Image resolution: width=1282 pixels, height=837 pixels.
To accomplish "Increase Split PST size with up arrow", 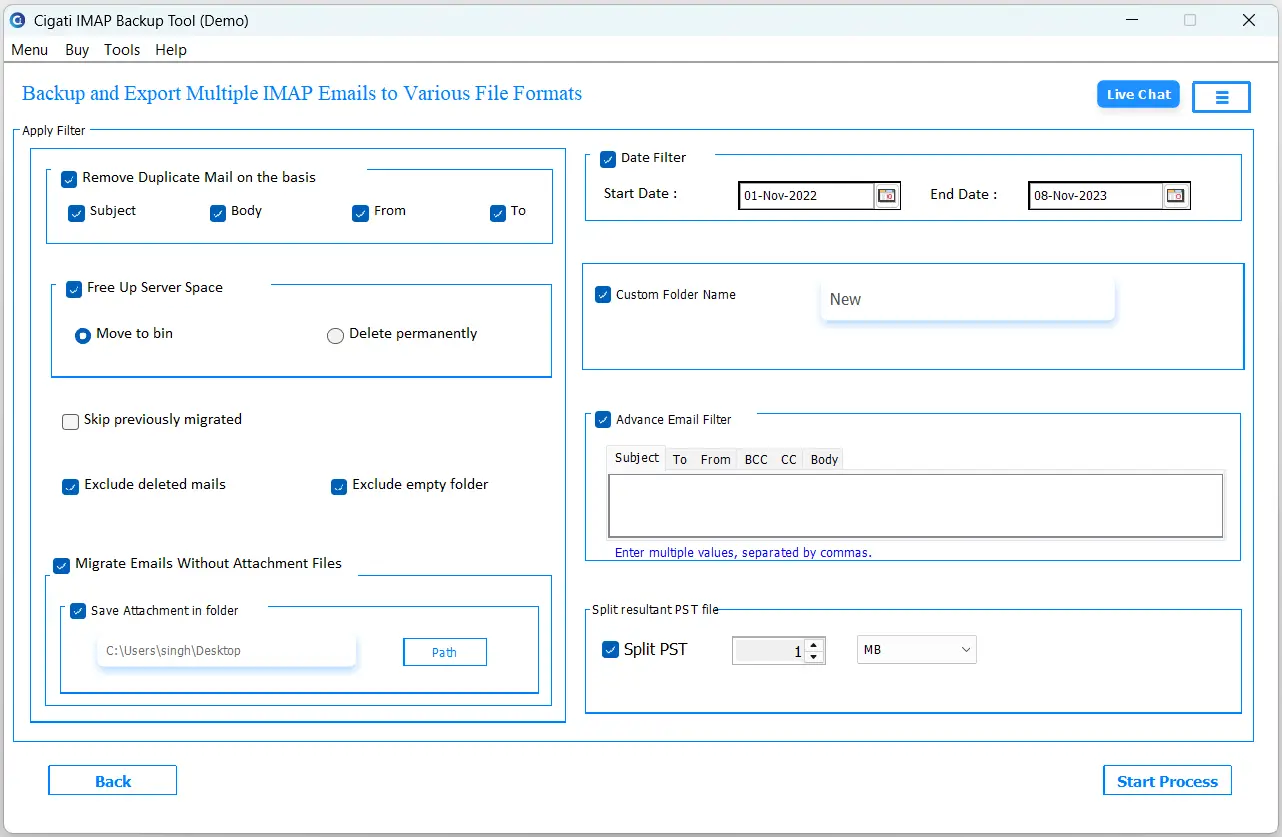I will tap(814, 645).
